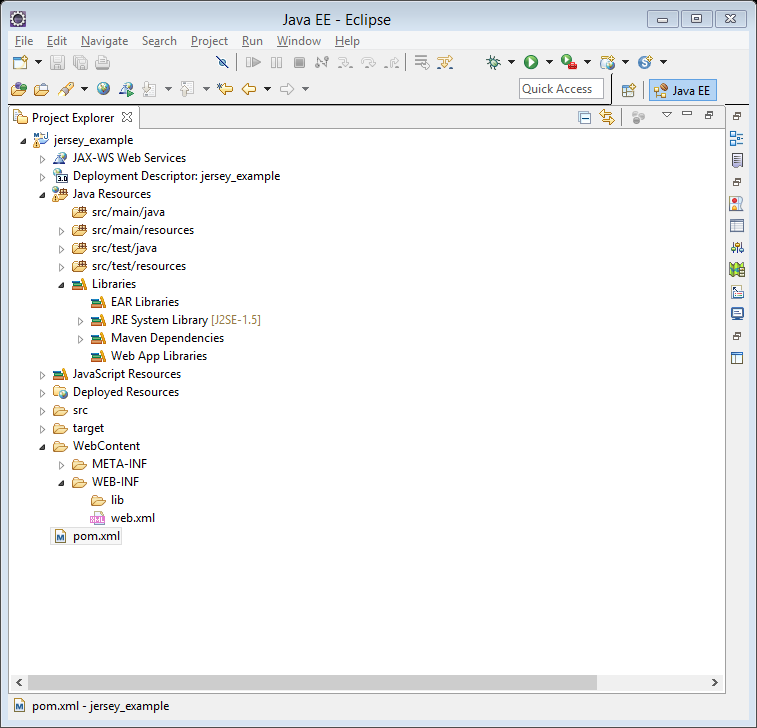757x728 pixels.
Task: Click the Open Perspective icon
Action: click(x=629, y=90)
